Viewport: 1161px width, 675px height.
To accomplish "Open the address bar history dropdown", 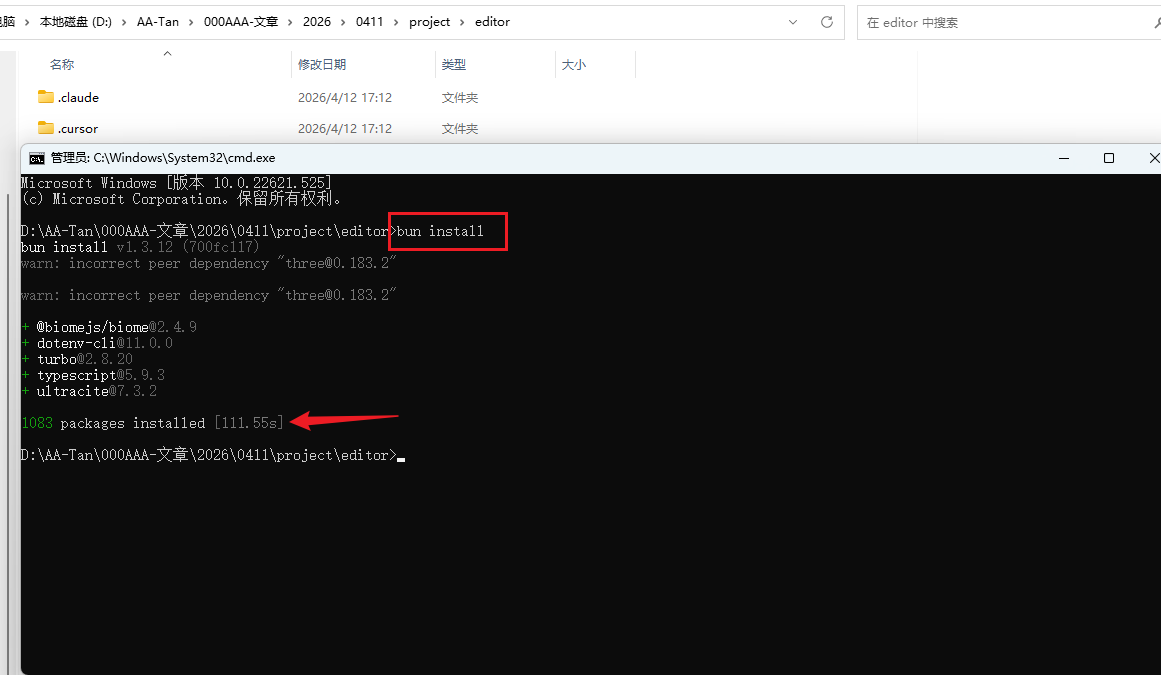I will [x=793, y=22].
